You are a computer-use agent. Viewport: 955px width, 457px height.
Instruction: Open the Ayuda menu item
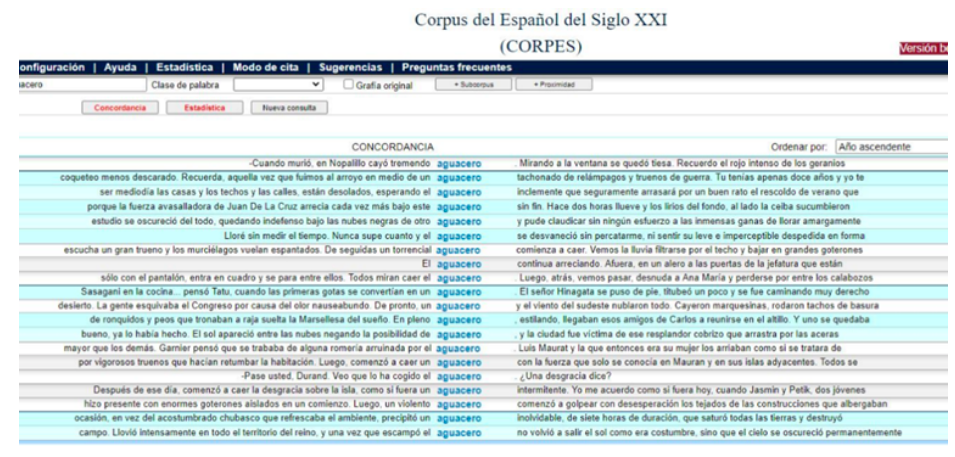120,68
